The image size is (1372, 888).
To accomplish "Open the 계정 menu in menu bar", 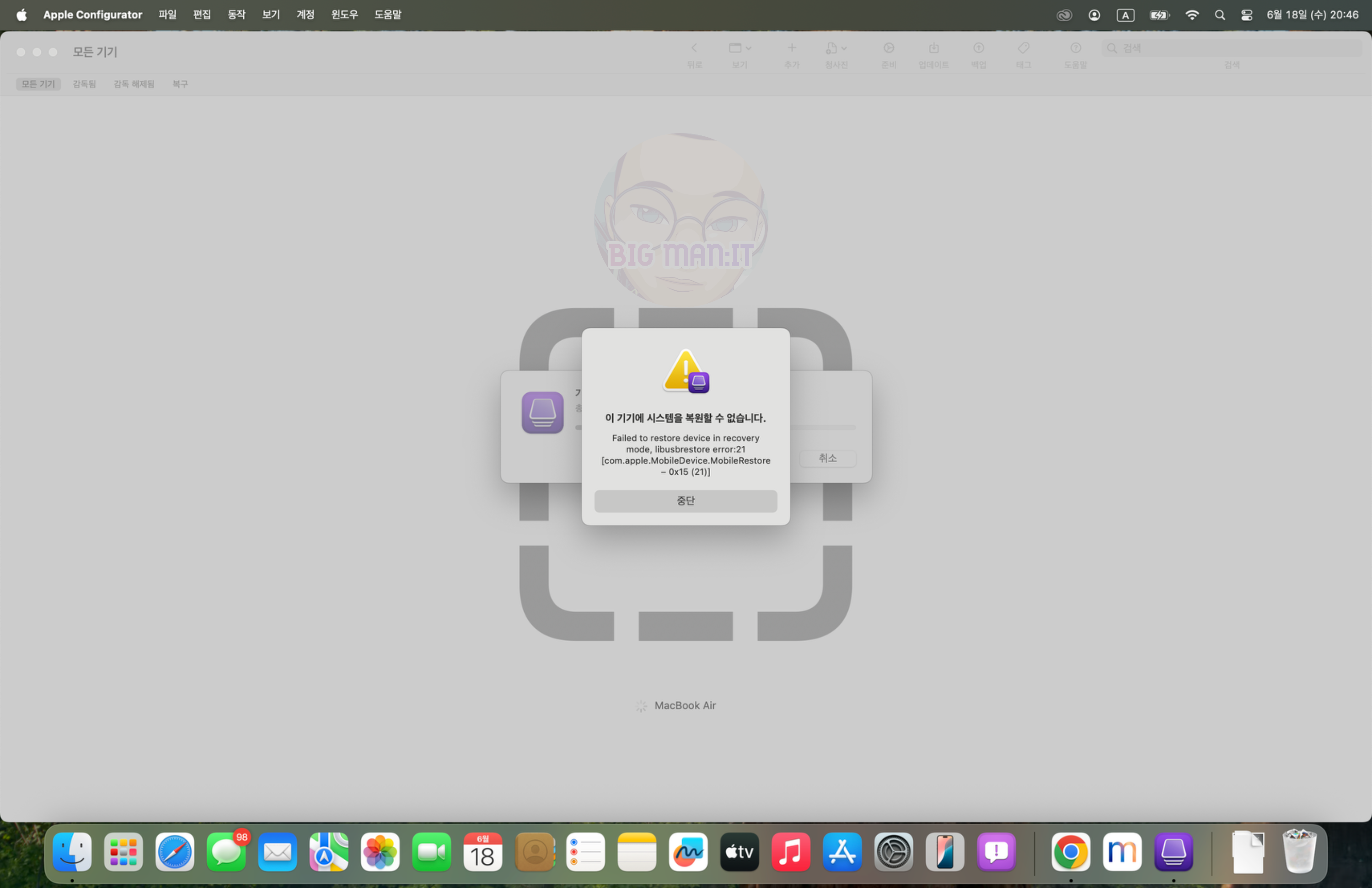I will point(305,15).
